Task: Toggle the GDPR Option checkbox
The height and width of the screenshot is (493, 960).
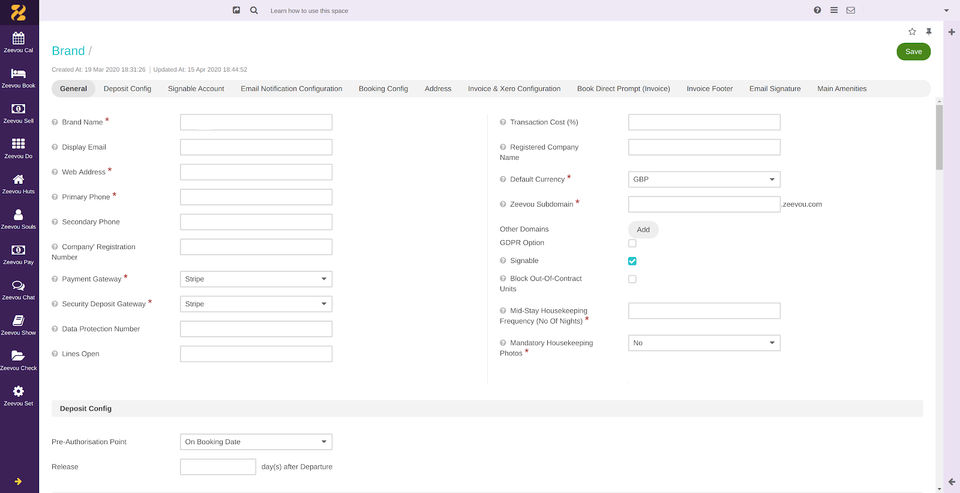Action: pyautogui.click(x=632, y=243)
